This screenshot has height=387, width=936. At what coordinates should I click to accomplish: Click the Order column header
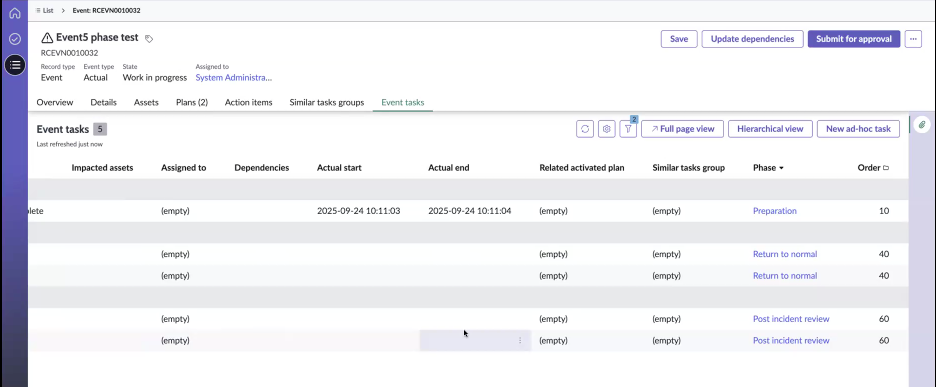tap(869, 168)
